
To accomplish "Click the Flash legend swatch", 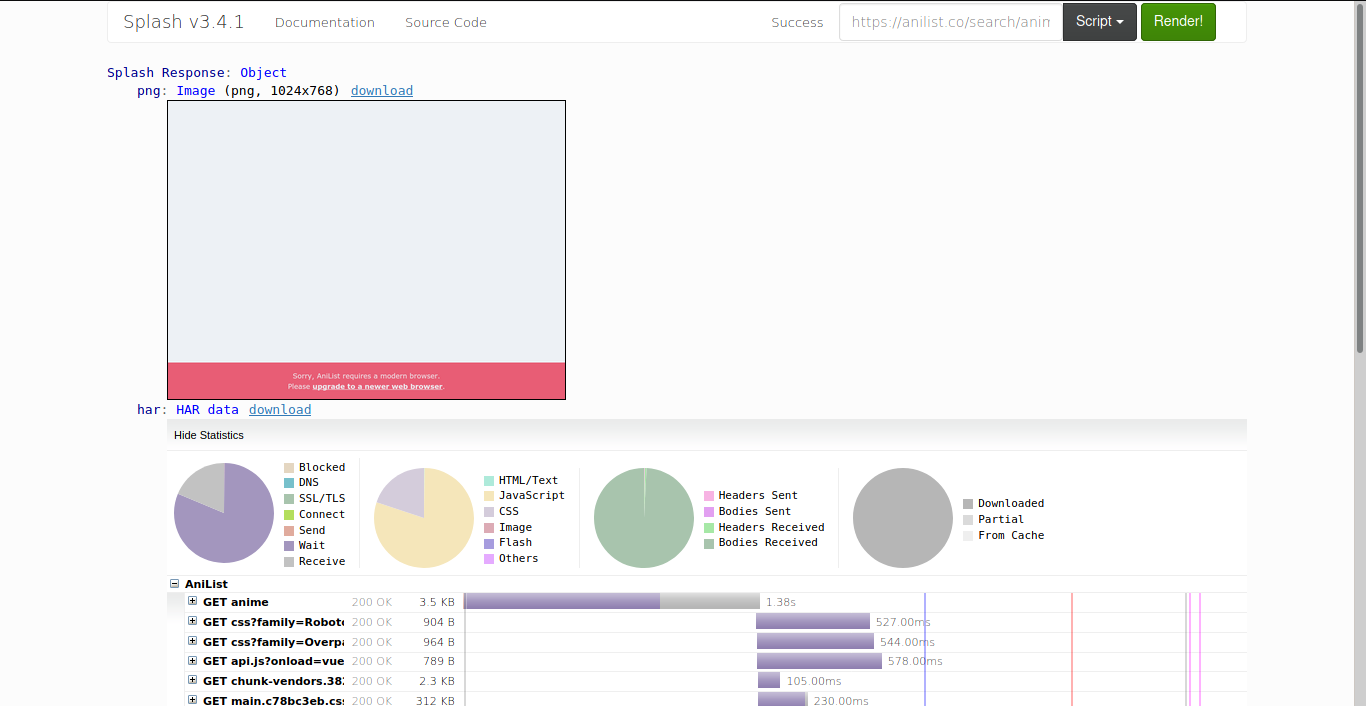I will coord(489,543).
